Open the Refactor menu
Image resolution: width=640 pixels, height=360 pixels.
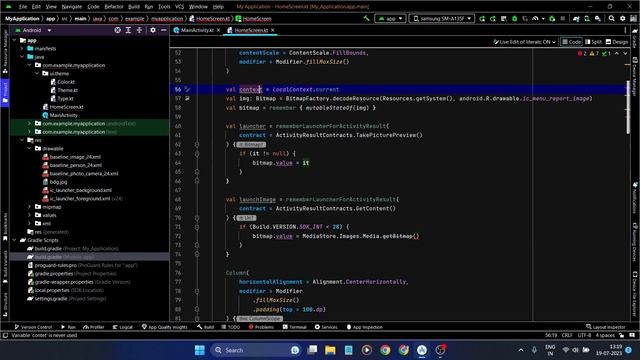coord(114,7)
